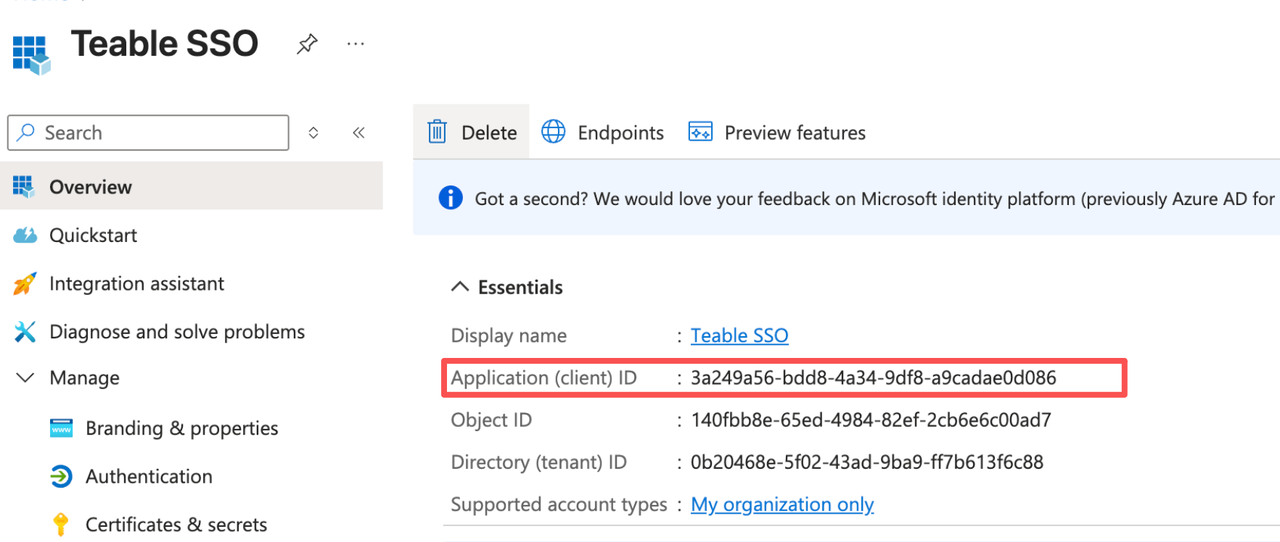
Task: Click the Authentication arrow icon
Action: coord(61,476)
